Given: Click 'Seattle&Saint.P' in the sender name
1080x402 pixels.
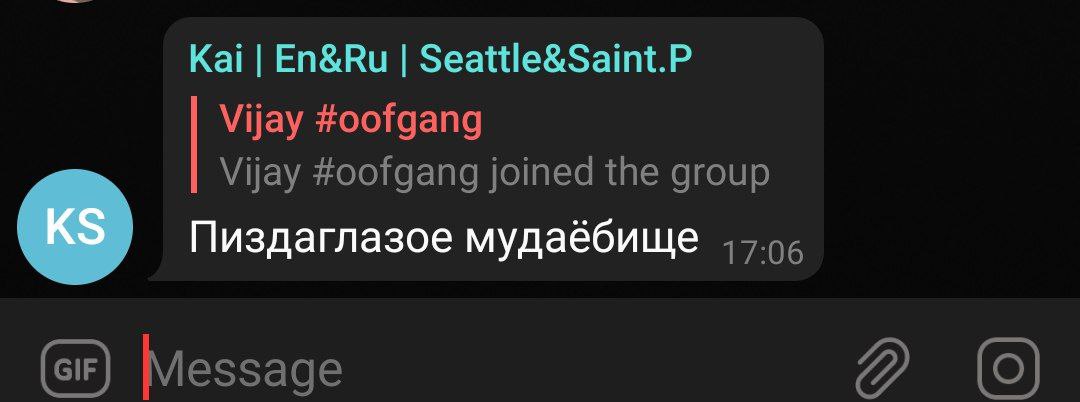Looking at the screenshot, I should (x=555, y=59).
